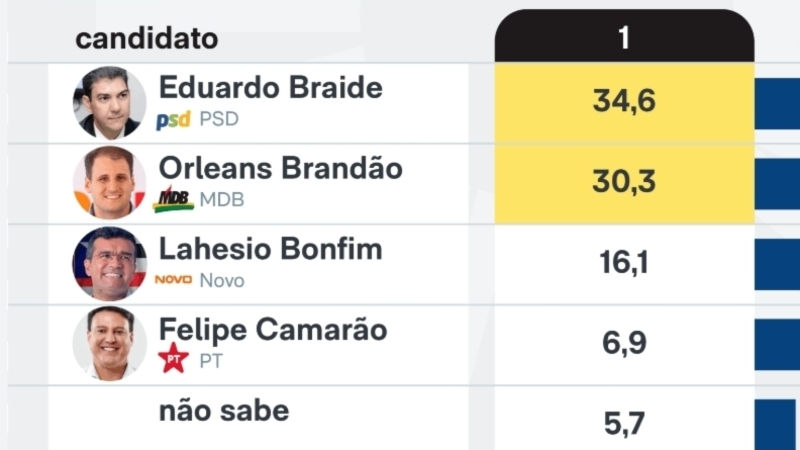This screenshot has width=800, height=450.
Task: Select the column header tab labeled 1
Action: click(624, 39)
